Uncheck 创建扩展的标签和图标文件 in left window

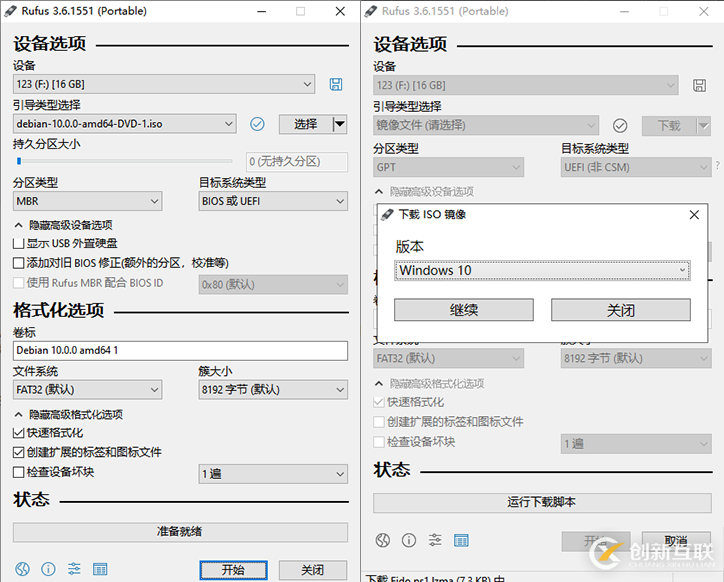(x=18, y=452)
